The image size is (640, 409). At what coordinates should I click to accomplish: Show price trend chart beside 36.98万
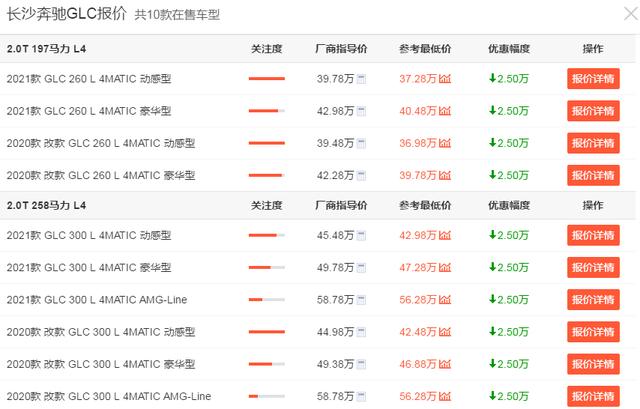pos(445,143)
